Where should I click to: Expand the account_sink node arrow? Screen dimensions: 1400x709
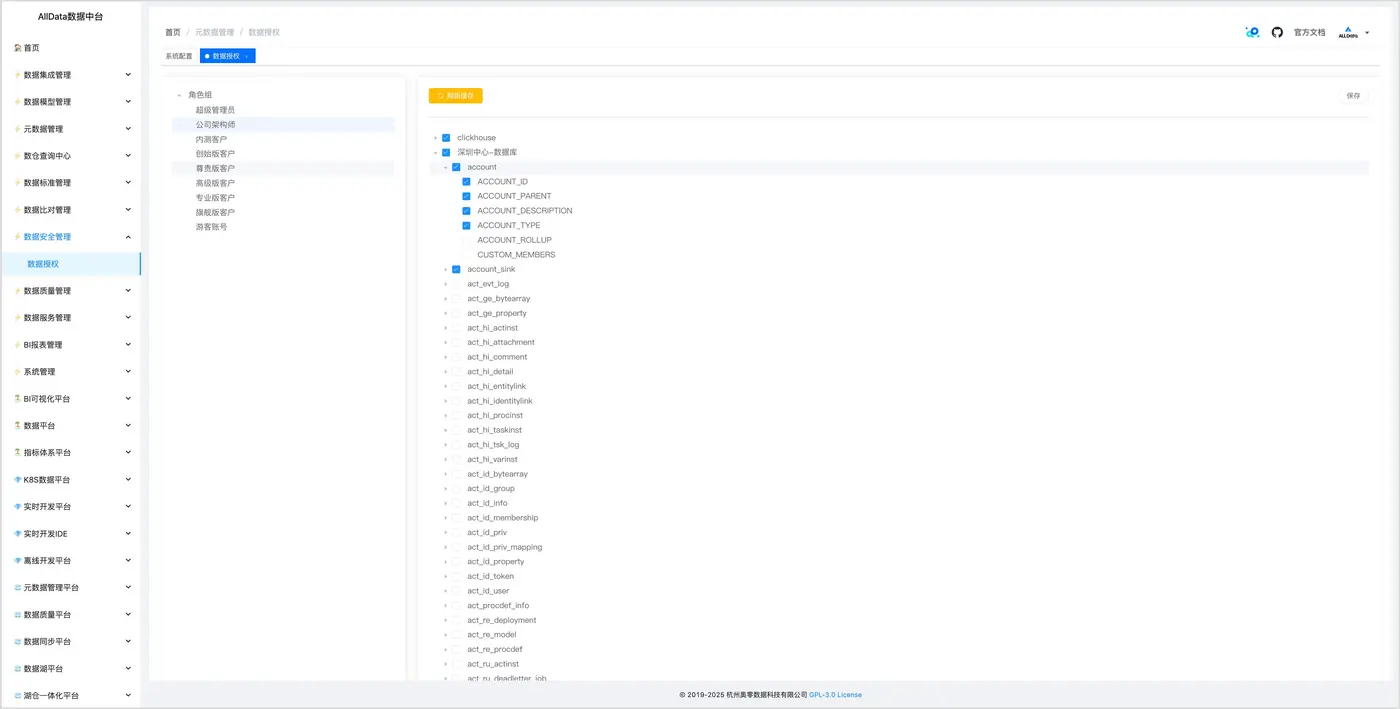pyautogui.click(x=445, y=269)
